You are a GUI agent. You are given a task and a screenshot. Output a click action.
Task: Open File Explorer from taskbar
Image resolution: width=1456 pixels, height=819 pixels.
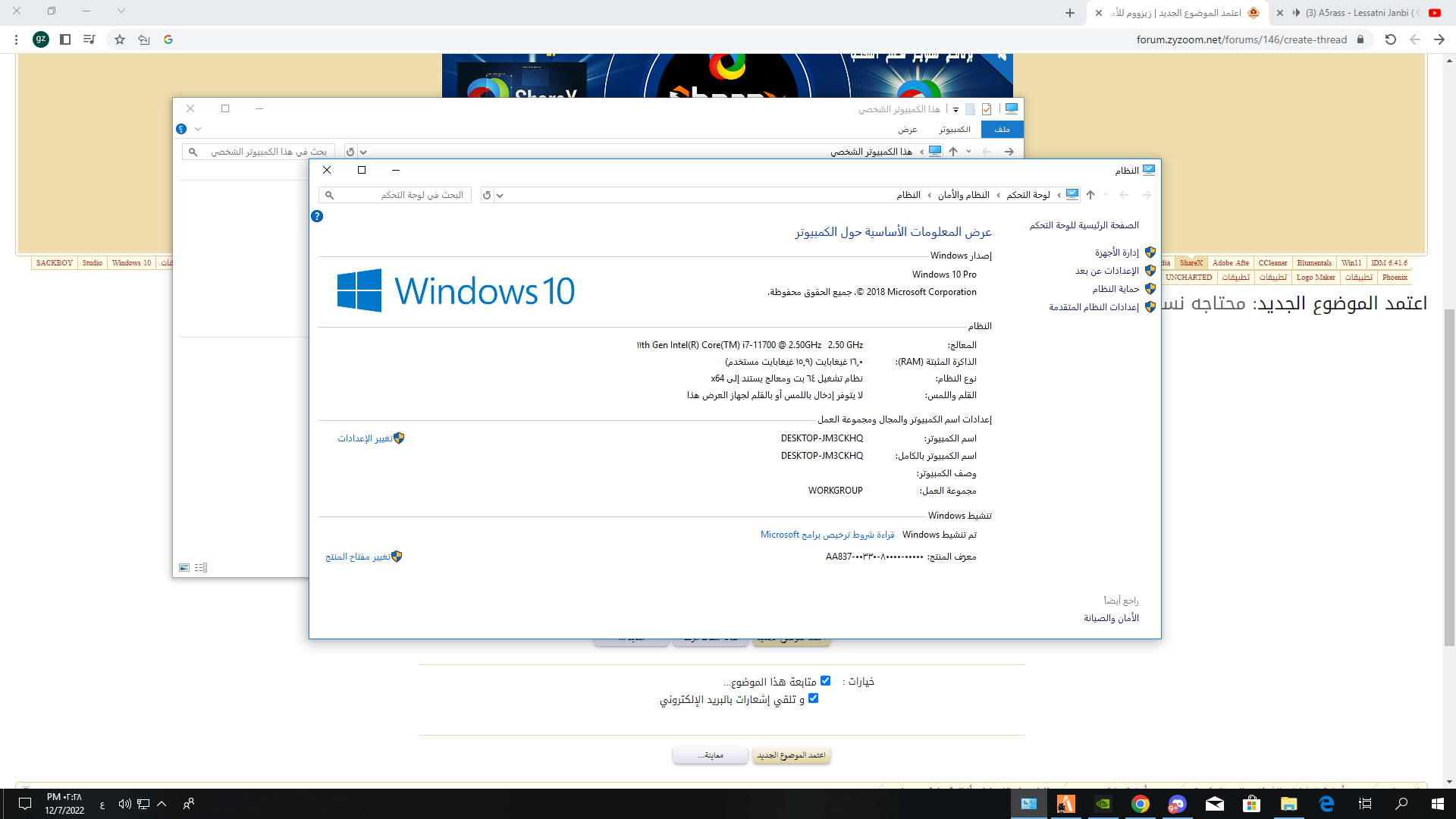pos(1288,804)
